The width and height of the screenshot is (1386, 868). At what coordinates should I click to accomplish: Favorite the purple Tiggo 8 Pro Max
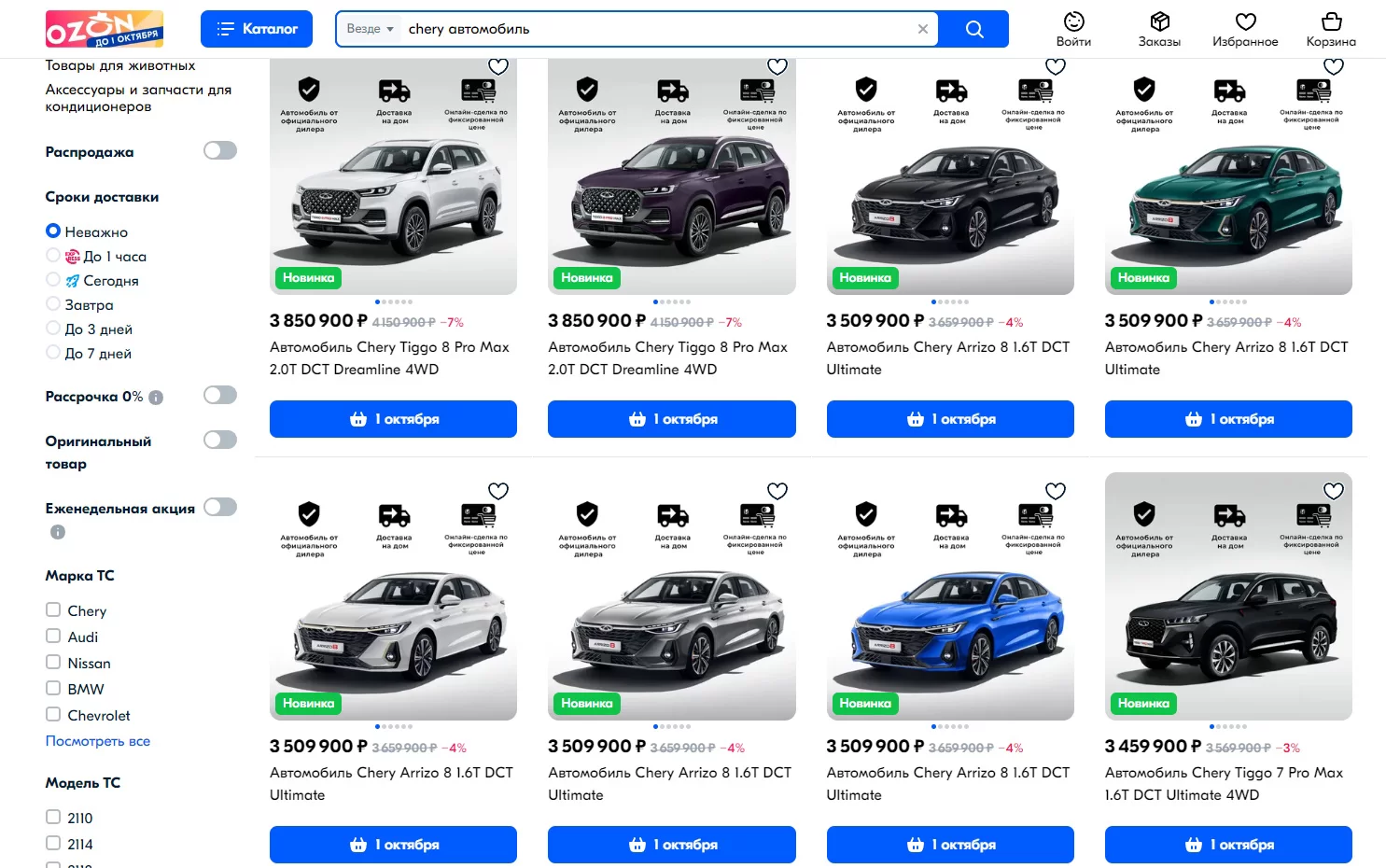(777, 66)
